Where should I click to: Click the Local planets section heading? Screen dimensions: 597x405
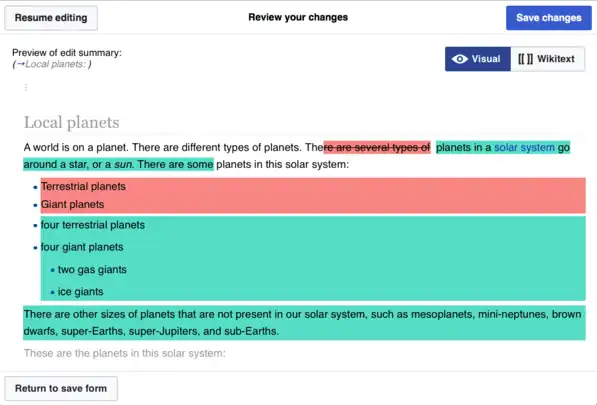click(x=72, y=123)
